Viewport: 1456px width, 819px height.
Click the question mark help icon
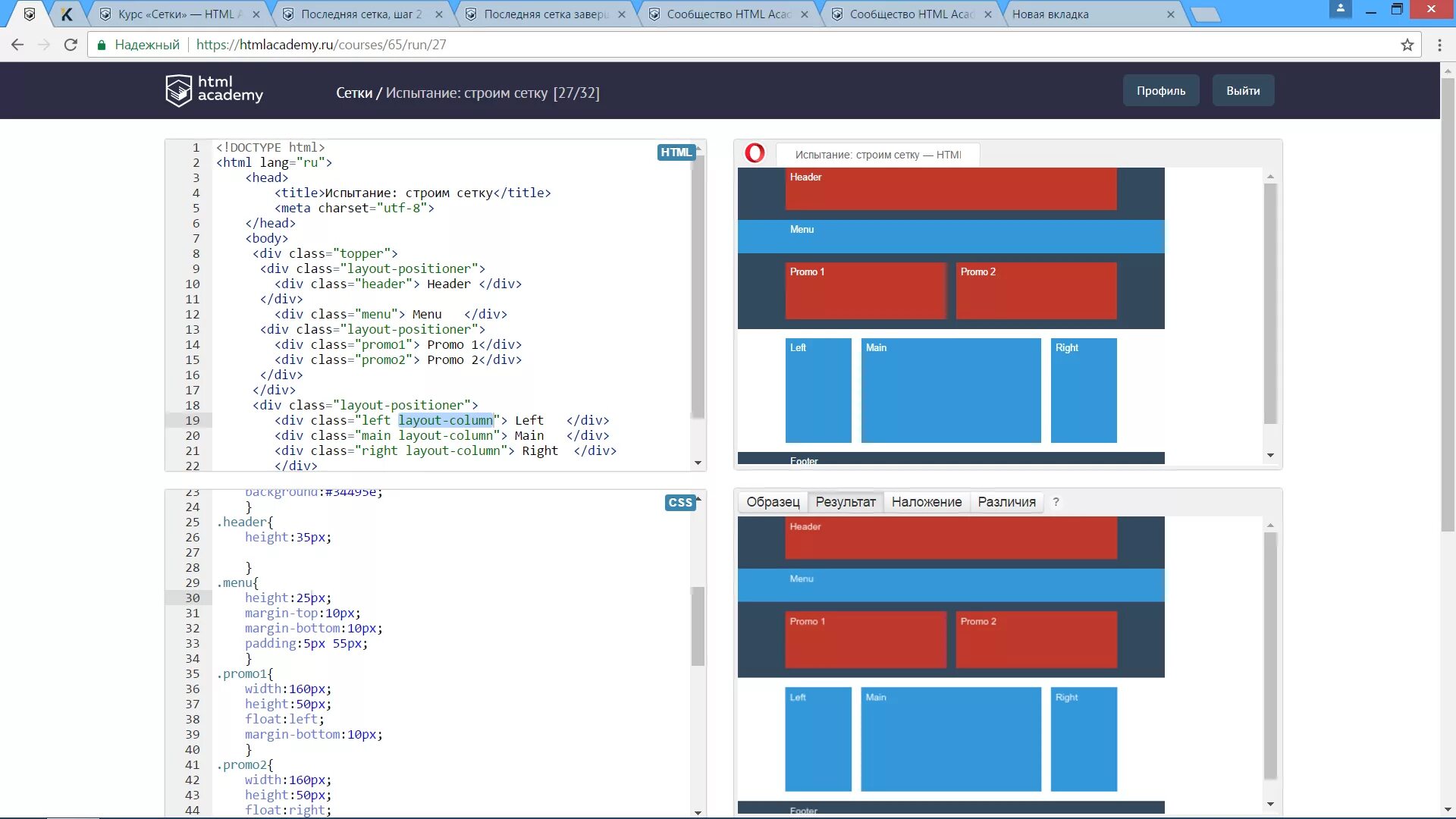[1056, 501]
